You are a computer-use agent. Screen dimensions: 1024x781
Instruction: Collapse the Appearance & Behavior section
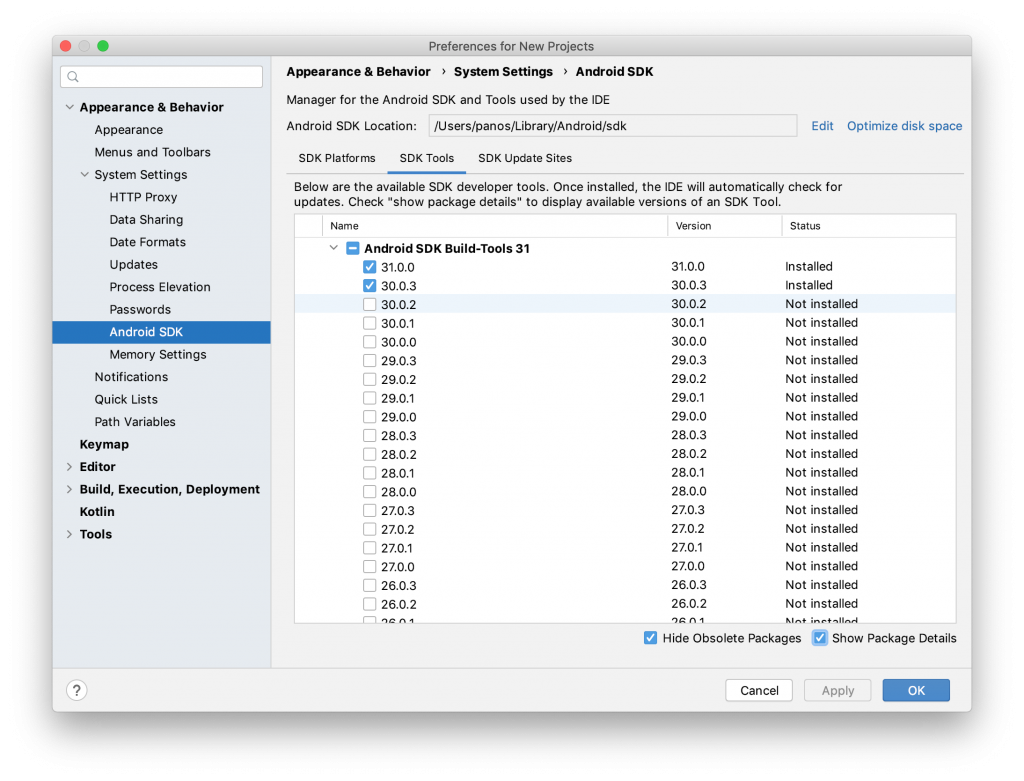tap(69, 107)
